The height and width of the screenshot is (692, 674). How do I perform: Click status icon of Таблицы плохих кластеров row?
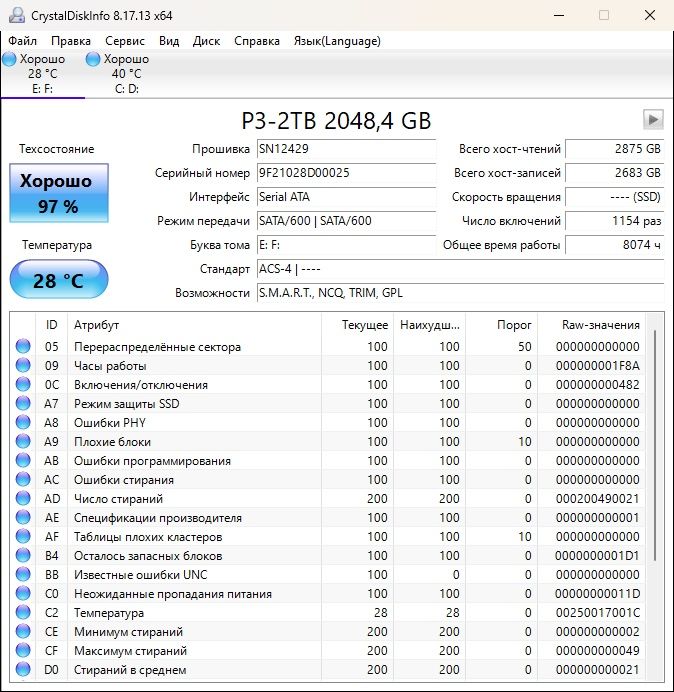(23, 536)
